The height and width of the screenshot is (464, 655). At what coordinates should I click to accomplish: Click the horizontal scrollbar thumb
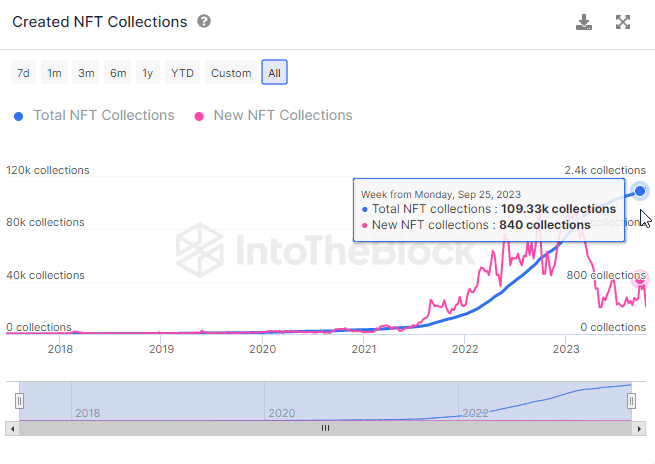[325, 427]
